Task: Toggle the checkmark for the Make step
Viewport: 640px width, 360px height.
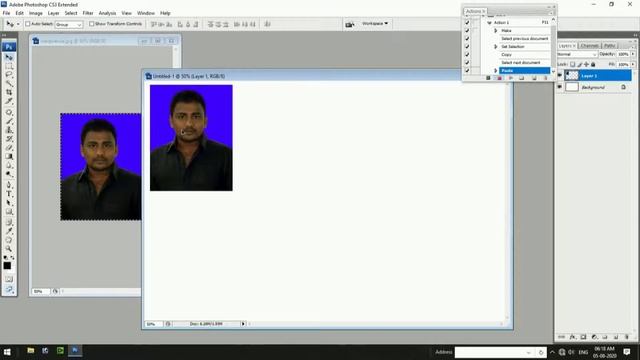Action: (467, 31)
